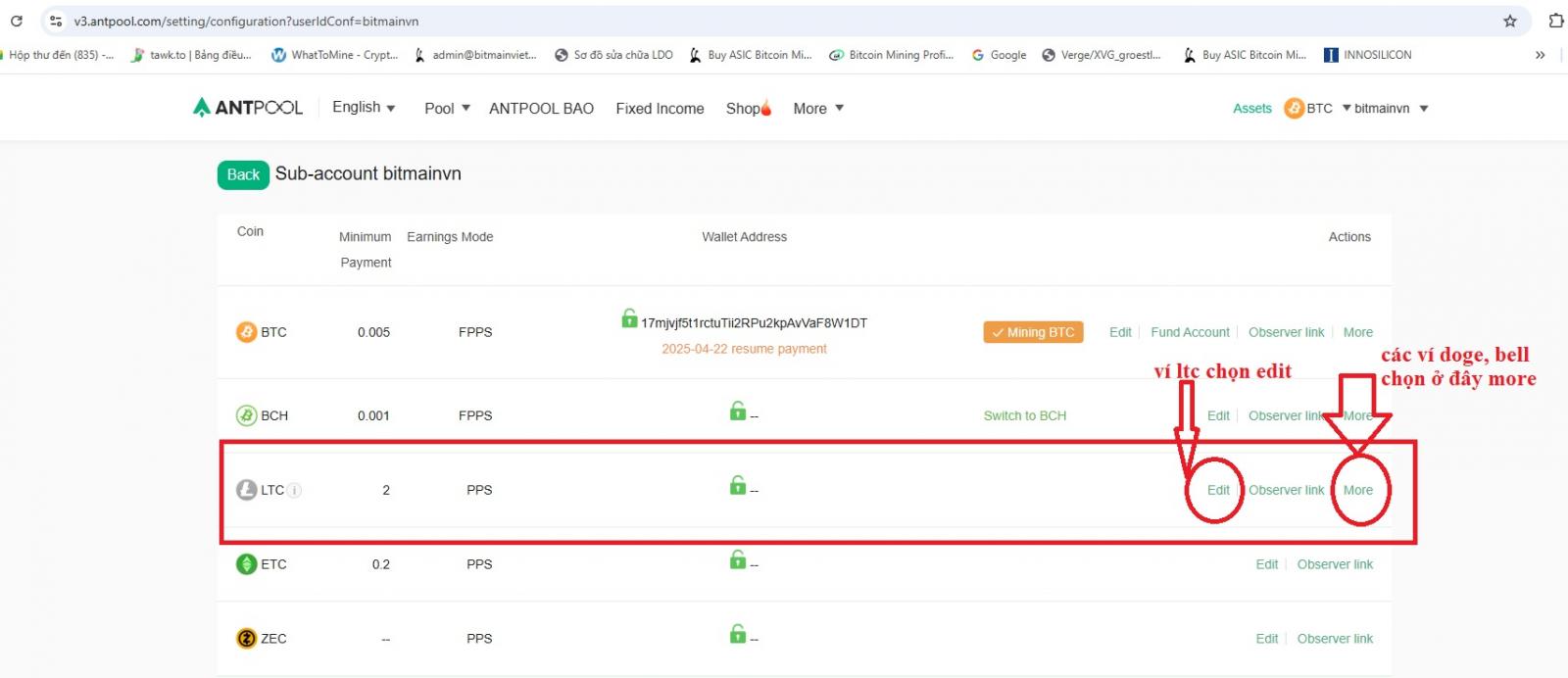Edit the BTC row settings
This screenshot has height=678, width=1568.
1120,332
